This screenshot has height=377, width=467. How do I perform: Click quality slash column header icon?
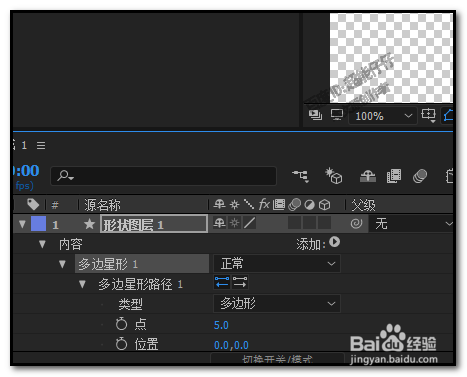249,204
